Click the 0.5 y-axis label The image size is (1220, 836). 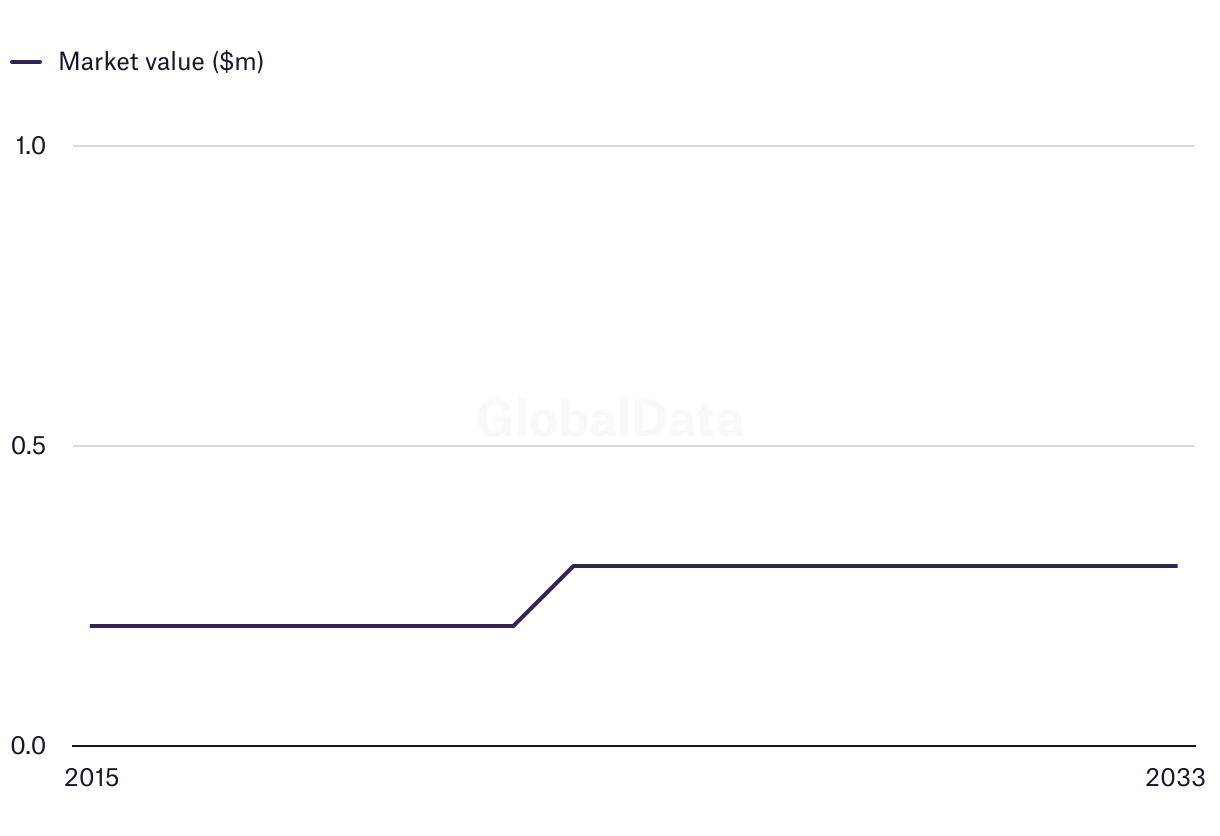point(30,446)
